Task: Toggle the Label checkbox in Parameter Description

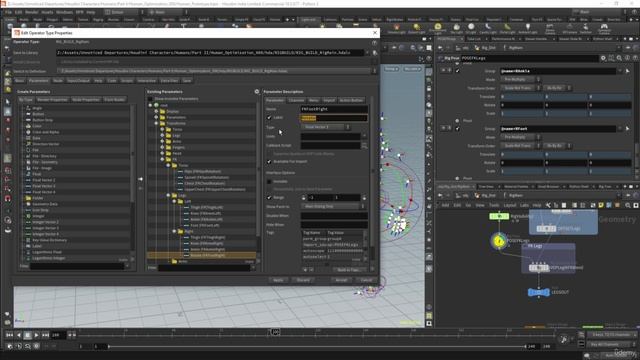Action: 269,118
